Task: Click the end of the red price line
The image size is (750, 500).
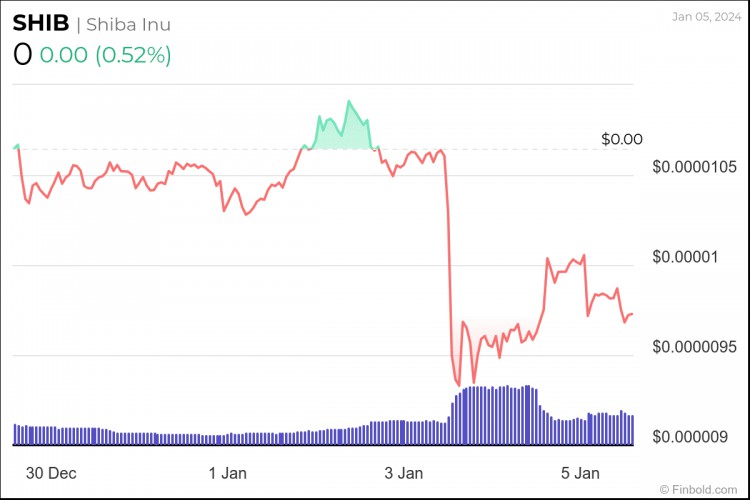Action: coord(632,314)
